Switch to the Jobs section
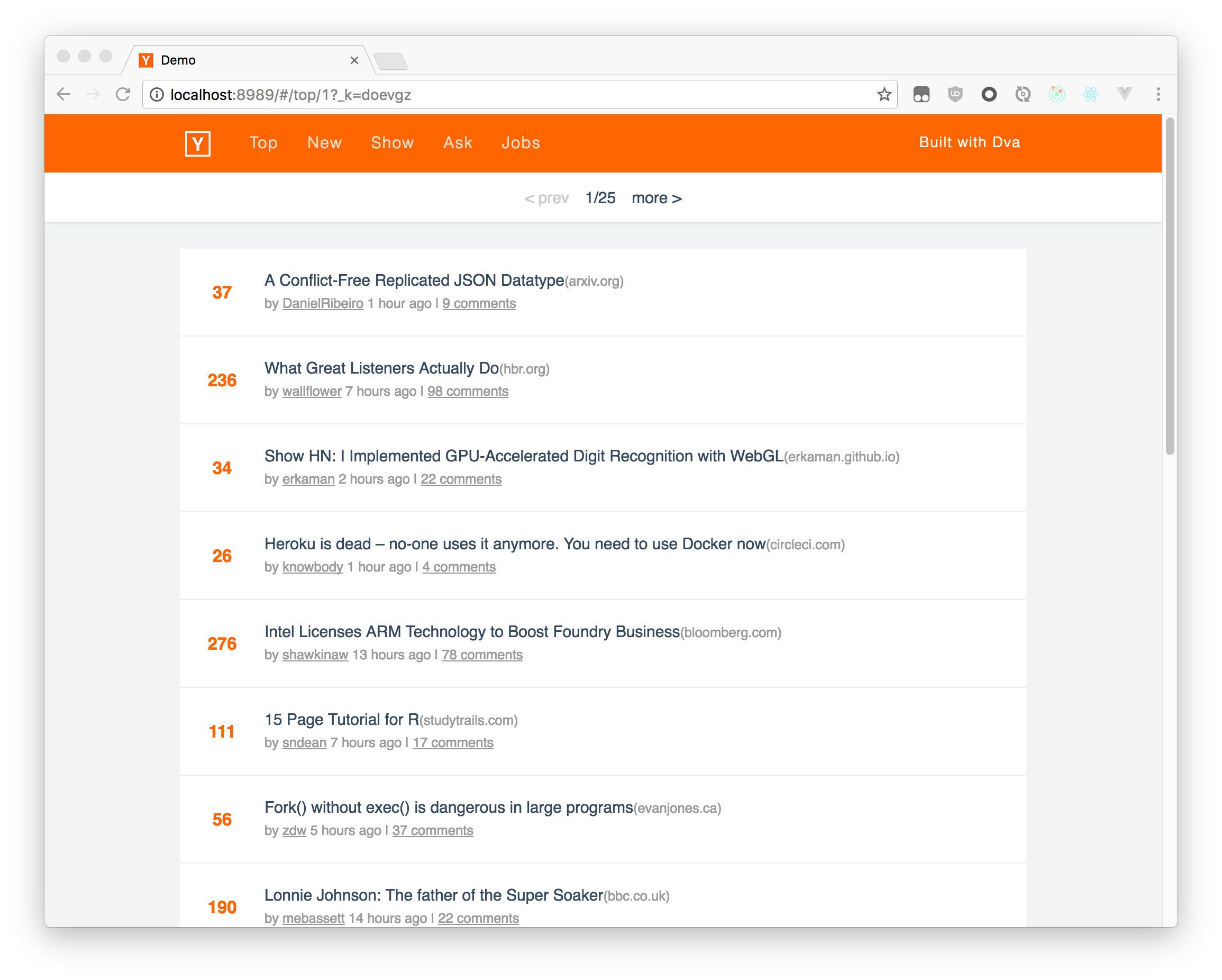This screenshot has width=1222, height=980. (x=521, y=143)
